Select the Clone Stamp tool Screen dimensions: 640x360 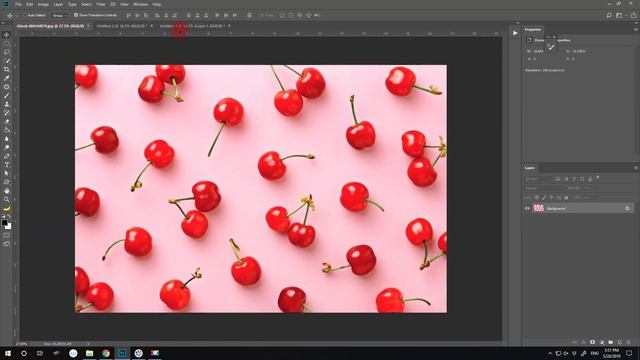[x=7, y=104]
